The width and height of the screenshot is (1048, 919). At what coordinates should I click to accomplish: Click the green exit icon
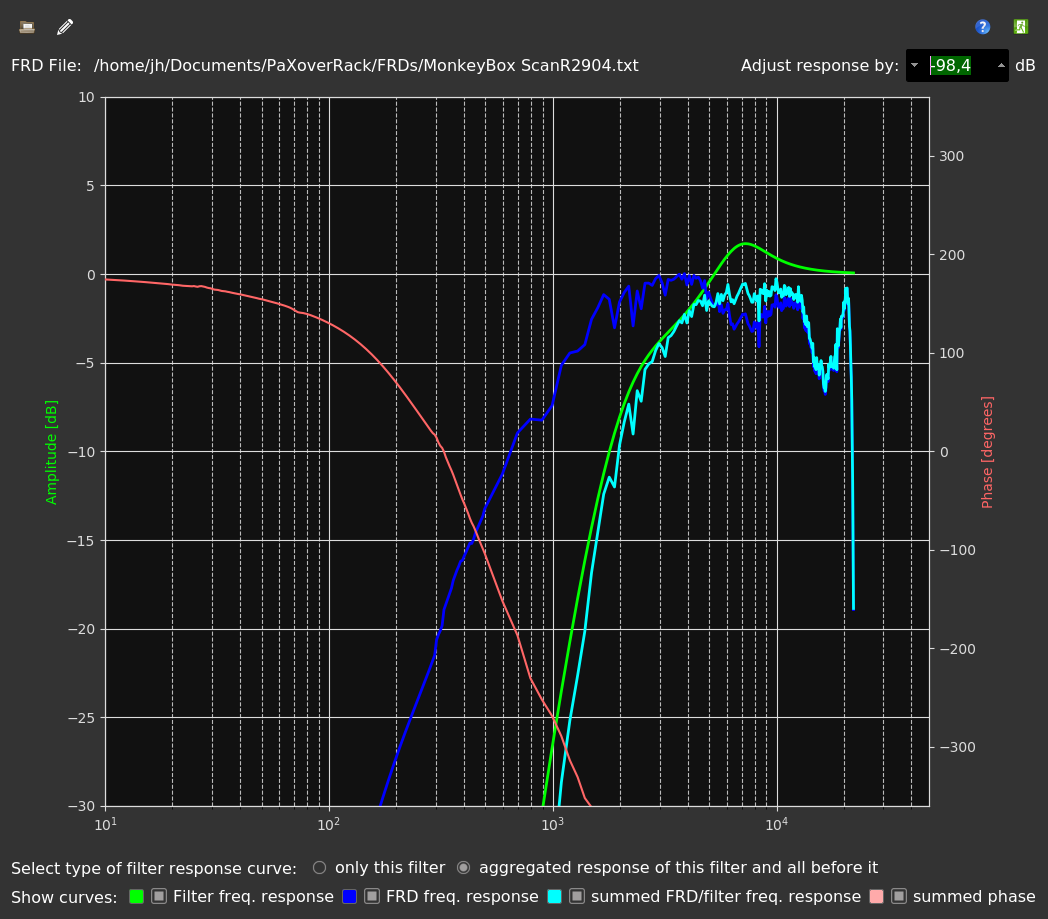coord(1021,27)
